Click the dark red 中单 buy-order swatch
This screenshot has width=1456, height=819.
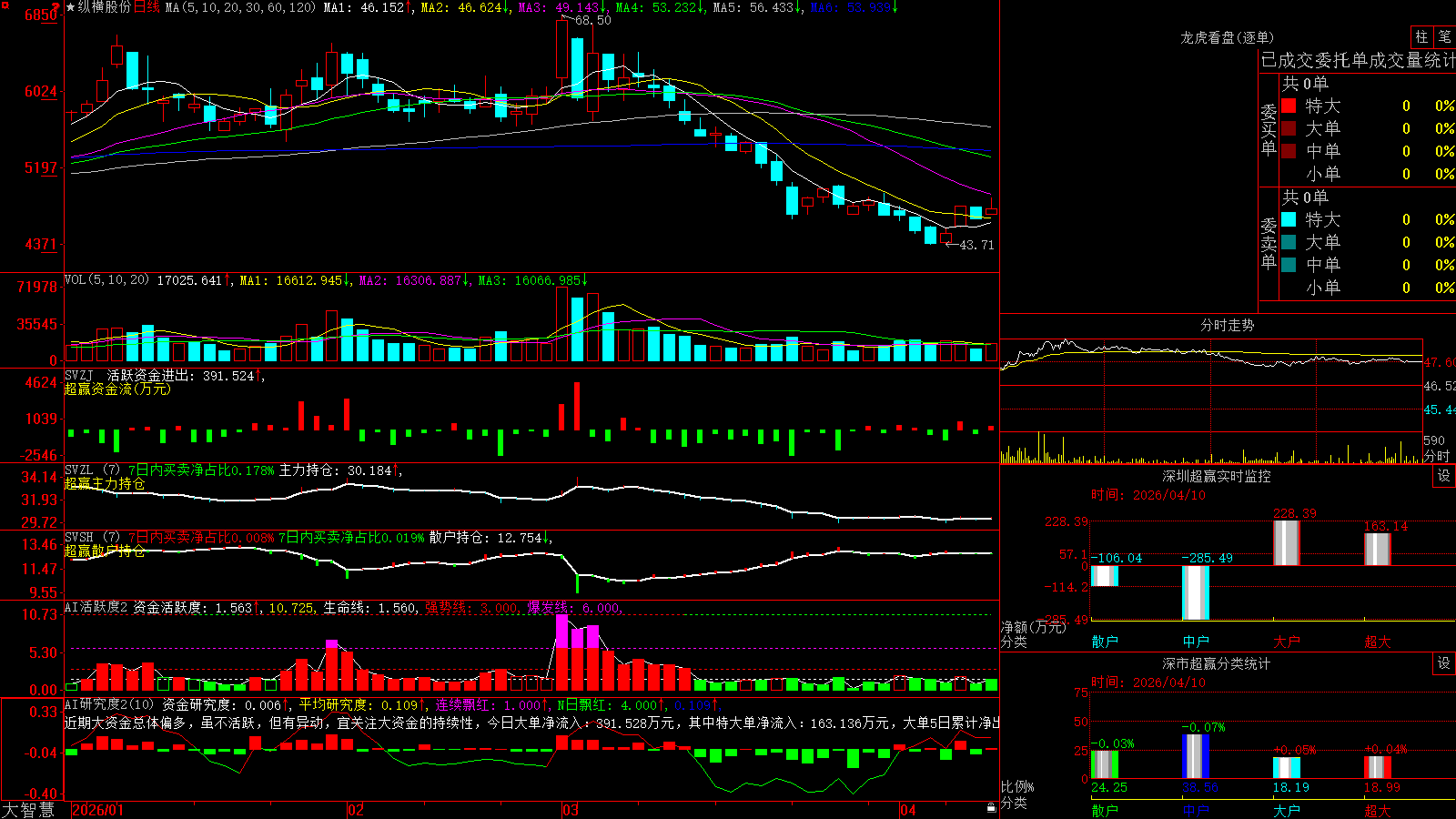[x=1289, y=150]
